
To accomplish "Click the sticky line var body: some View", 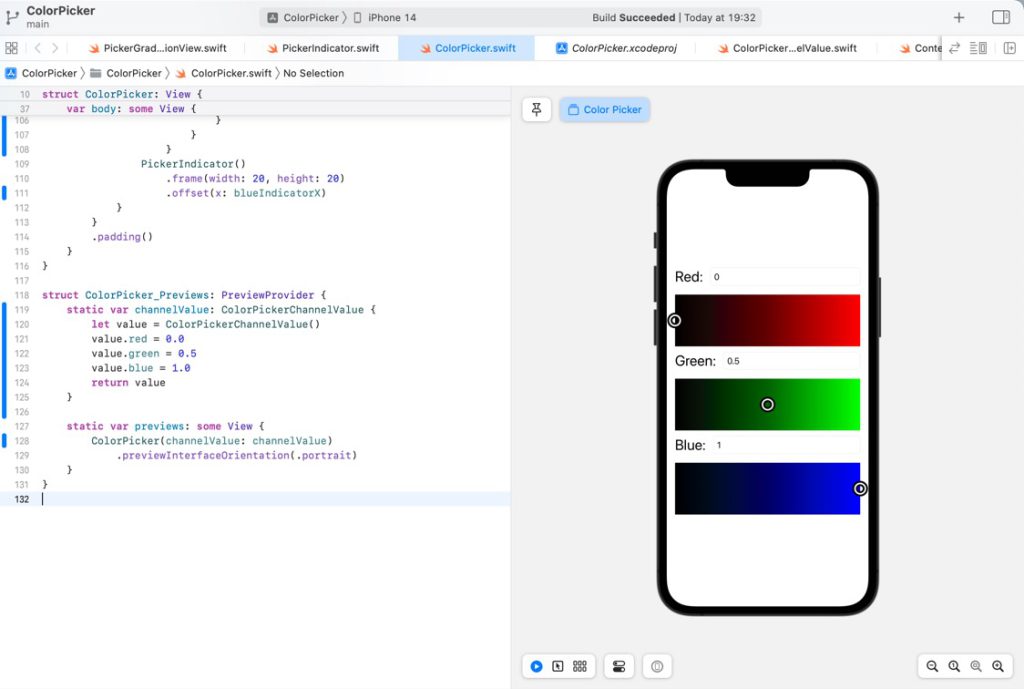I will click(x=131, y=109).
